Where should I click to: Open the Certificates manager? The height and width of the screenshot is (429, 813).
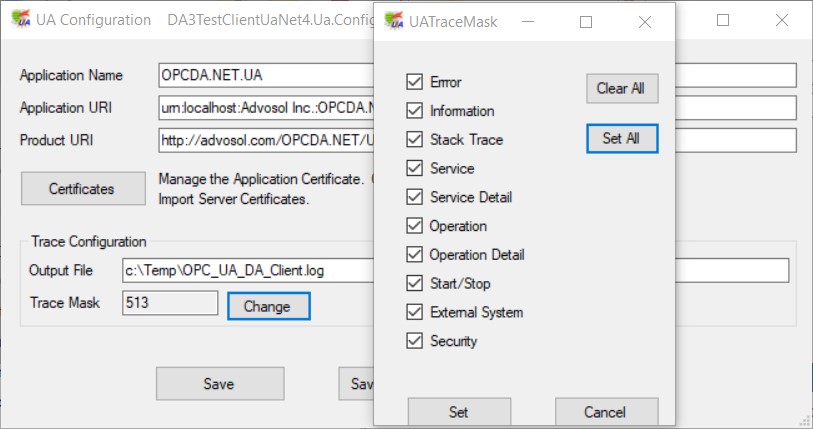(x=82, y=188)
